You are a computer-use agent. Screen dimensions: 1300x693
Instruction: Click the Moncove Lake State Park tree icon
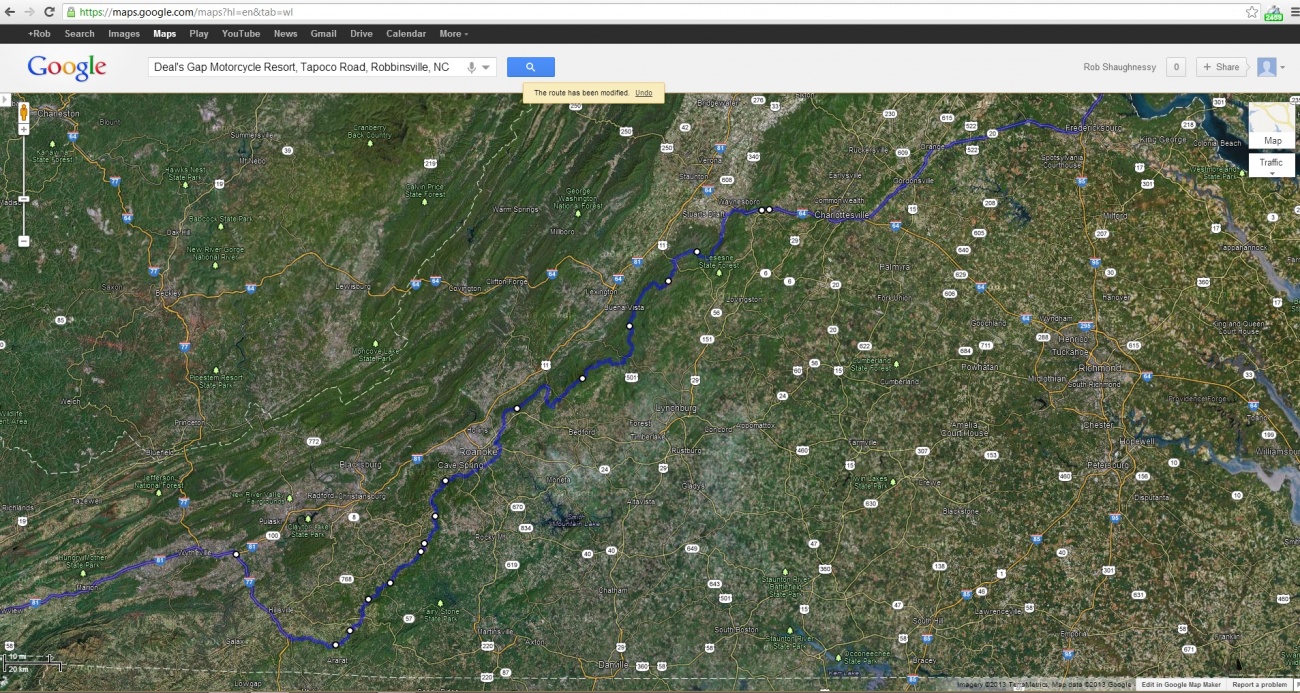[376, 343]
